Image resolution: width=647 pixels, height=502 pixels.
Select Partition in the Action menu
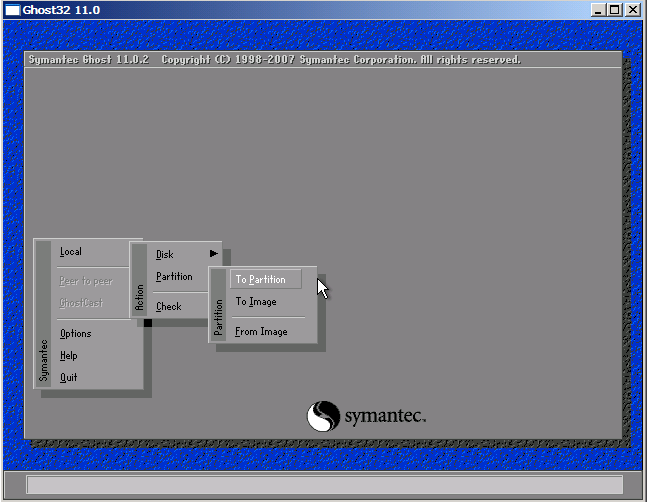174,276
